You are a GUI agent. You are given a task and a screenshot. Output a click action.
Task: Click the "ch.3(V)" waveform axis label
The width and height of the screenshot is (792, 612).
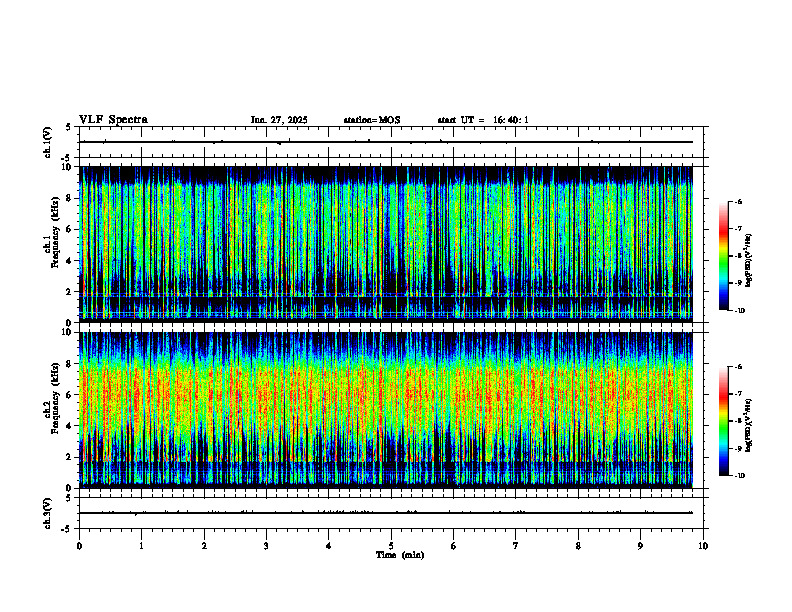[48, 513]
